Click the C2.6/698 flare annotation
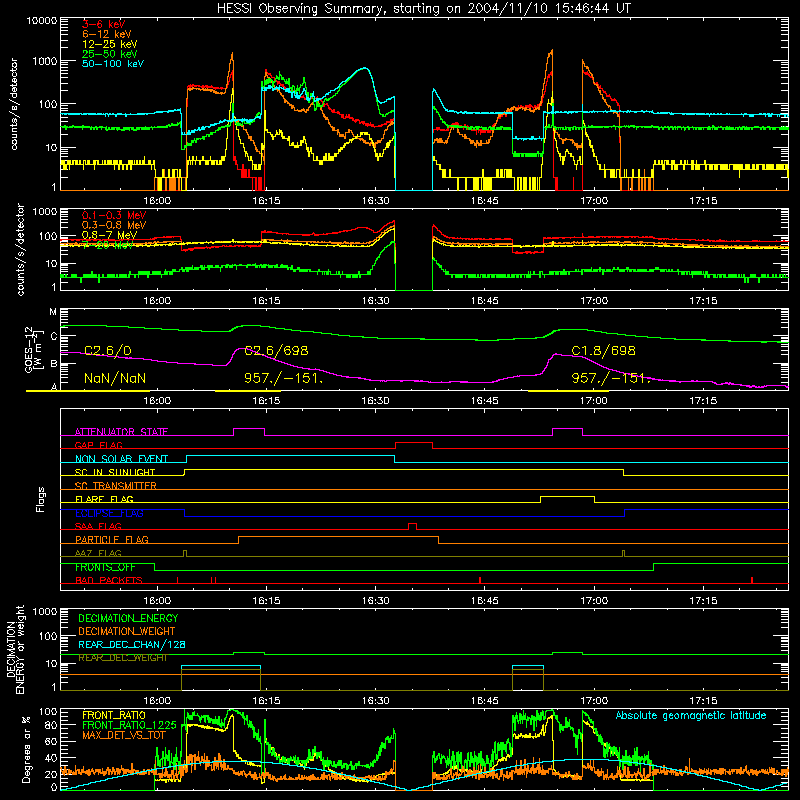The width and height of the screenshot is (800, 800). (x=276, y=351)
